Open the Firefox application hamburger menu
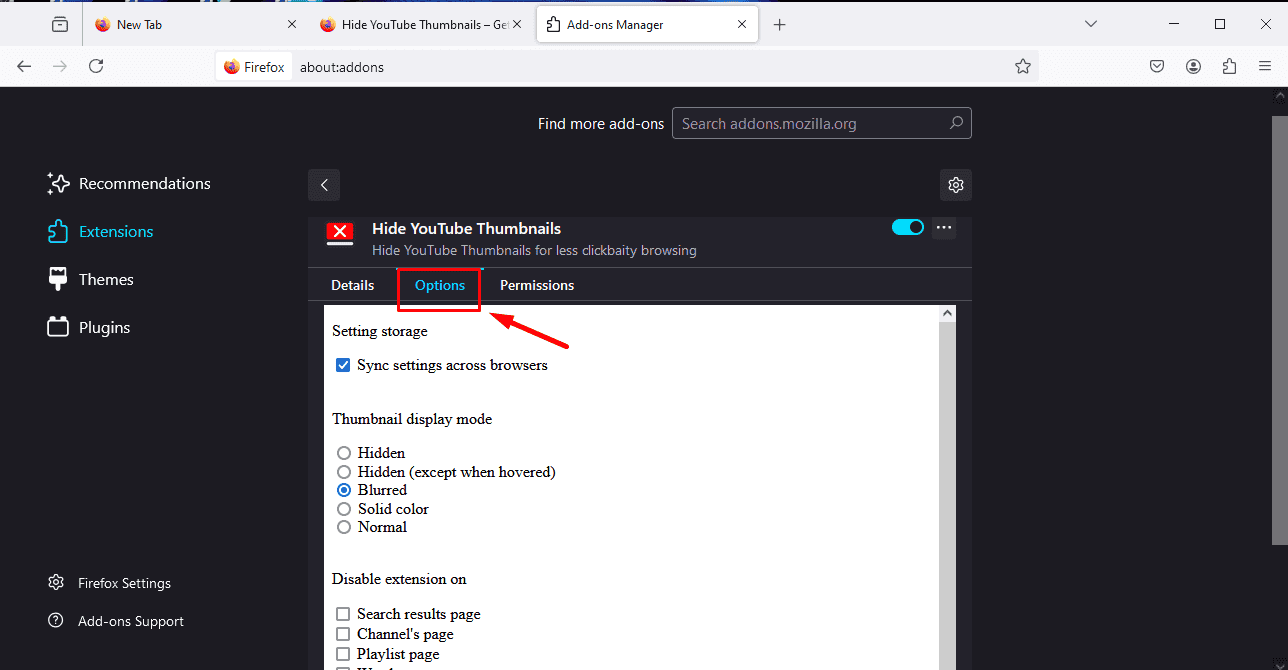The width and height of the screenshot is (1288, 670). (x=1265, y=66)
